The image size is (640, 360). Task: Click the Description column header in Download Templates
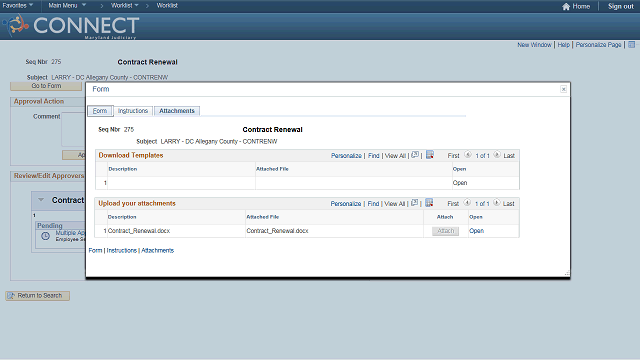122,169
